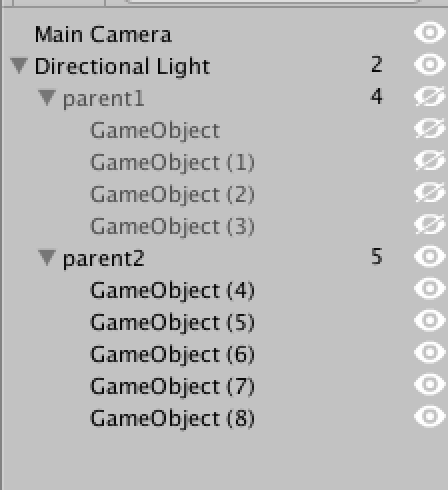The height and width of the screenshot is (490, 448).
Task: Hide Directional Light using its eye icon
Action: [x=430, y=64]
